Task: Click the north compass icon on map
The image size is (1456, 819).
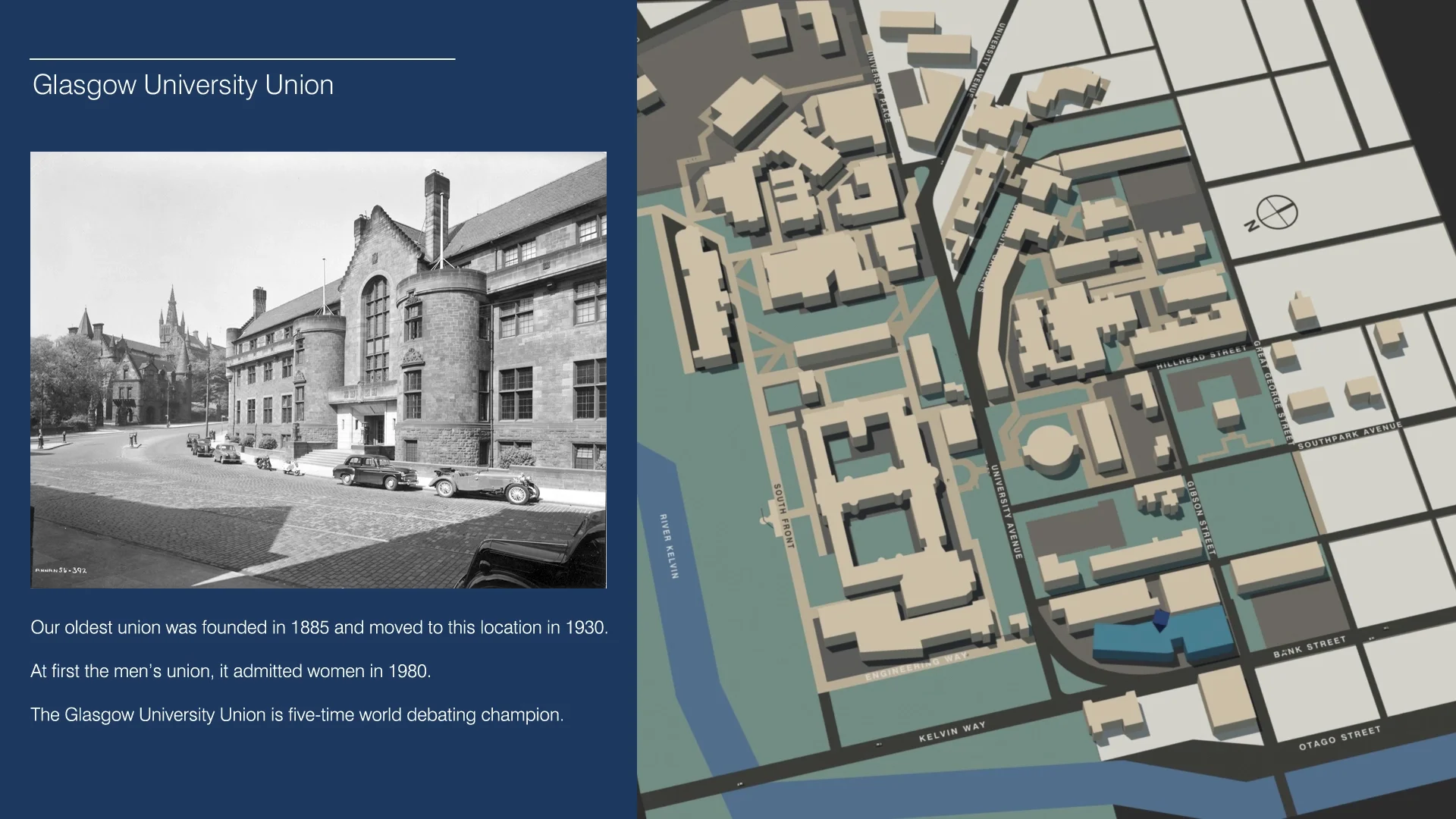Action: coord(1276,213)
